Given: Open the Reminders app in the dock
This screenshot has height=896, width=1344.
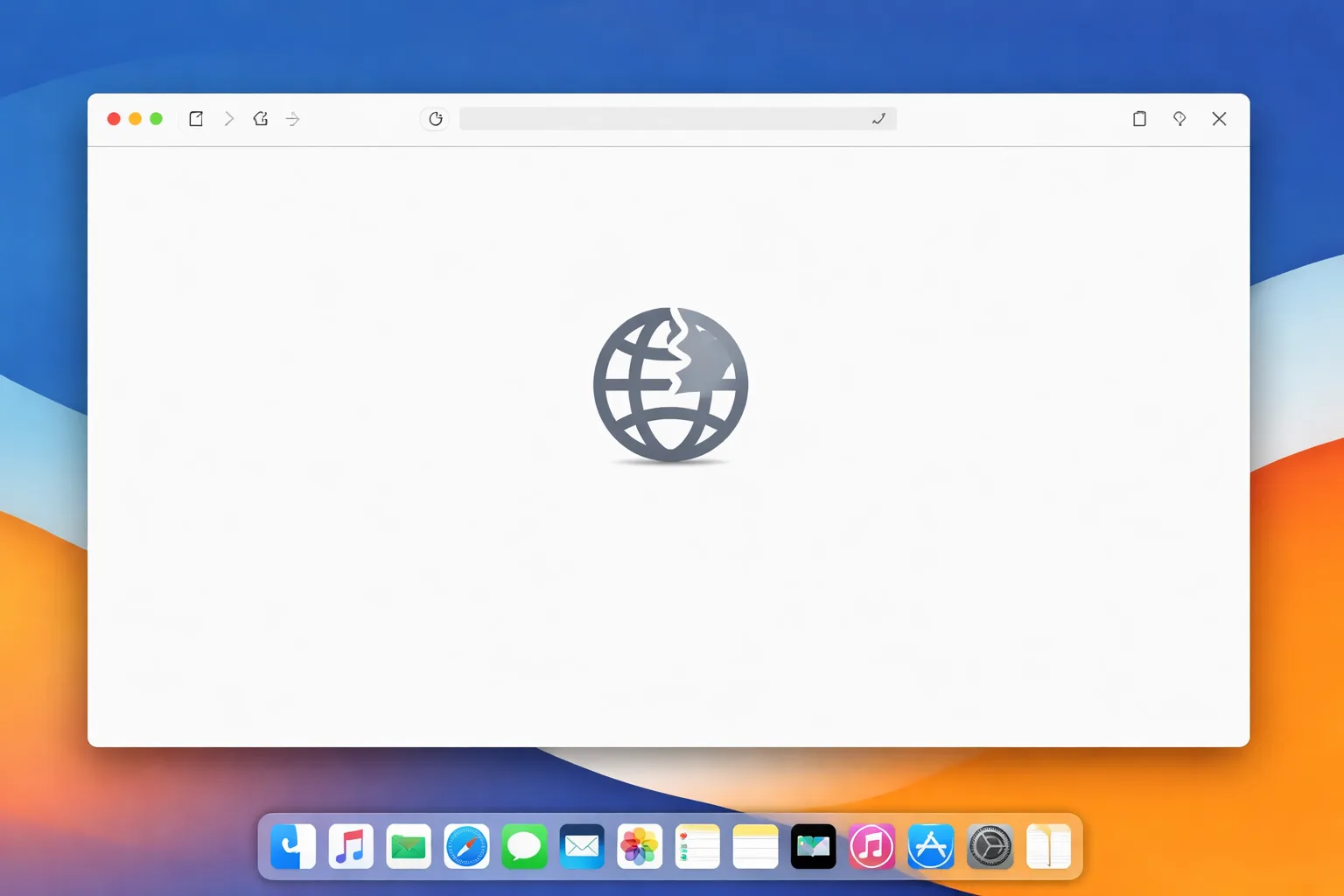Looking at the screenshot, I should coord(697,847).
